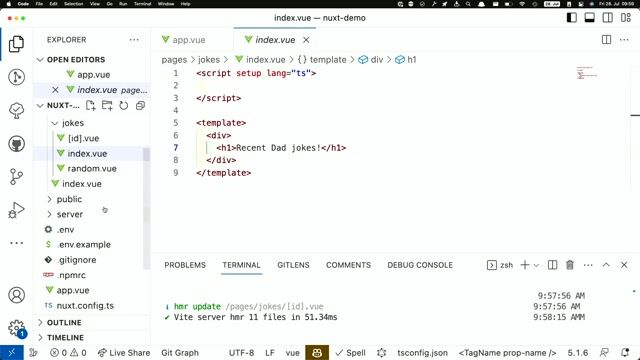Switch to Terminal panel tab
This screenshot has width=640, height=360.
tap(241, 265)
